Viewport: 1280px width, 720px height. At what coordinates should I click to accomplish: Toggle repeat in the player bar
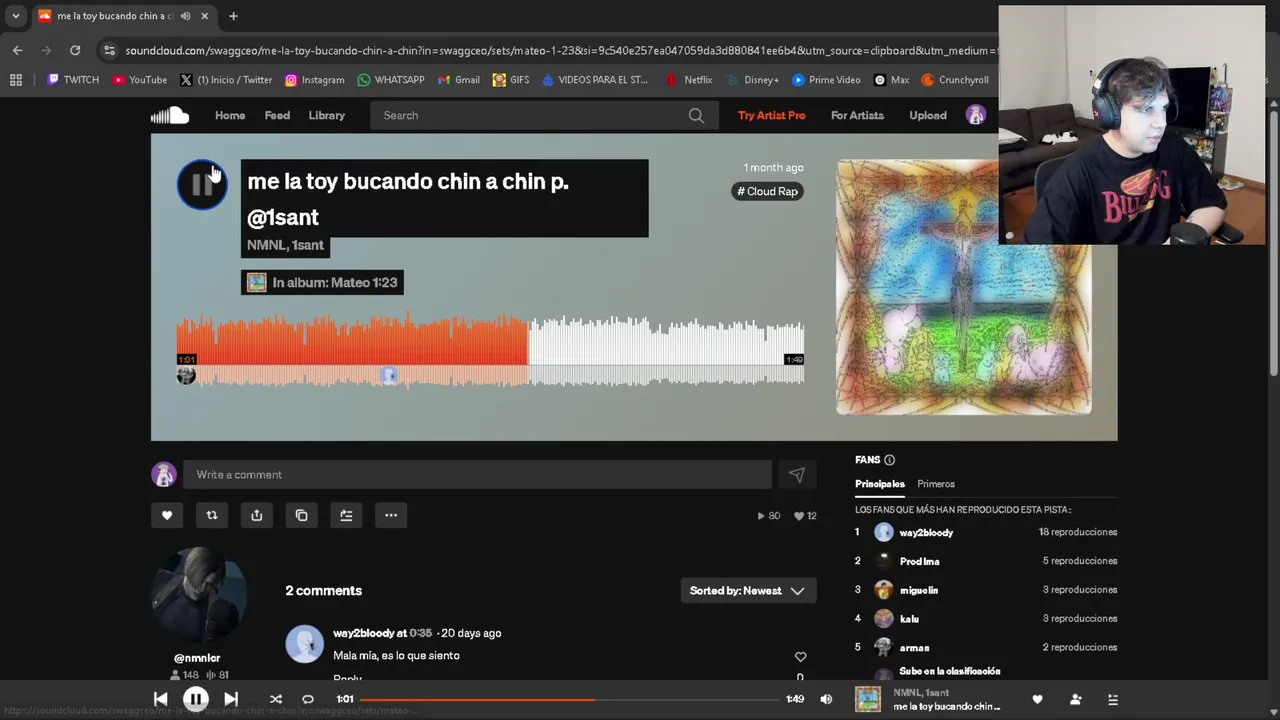[308, 699]
